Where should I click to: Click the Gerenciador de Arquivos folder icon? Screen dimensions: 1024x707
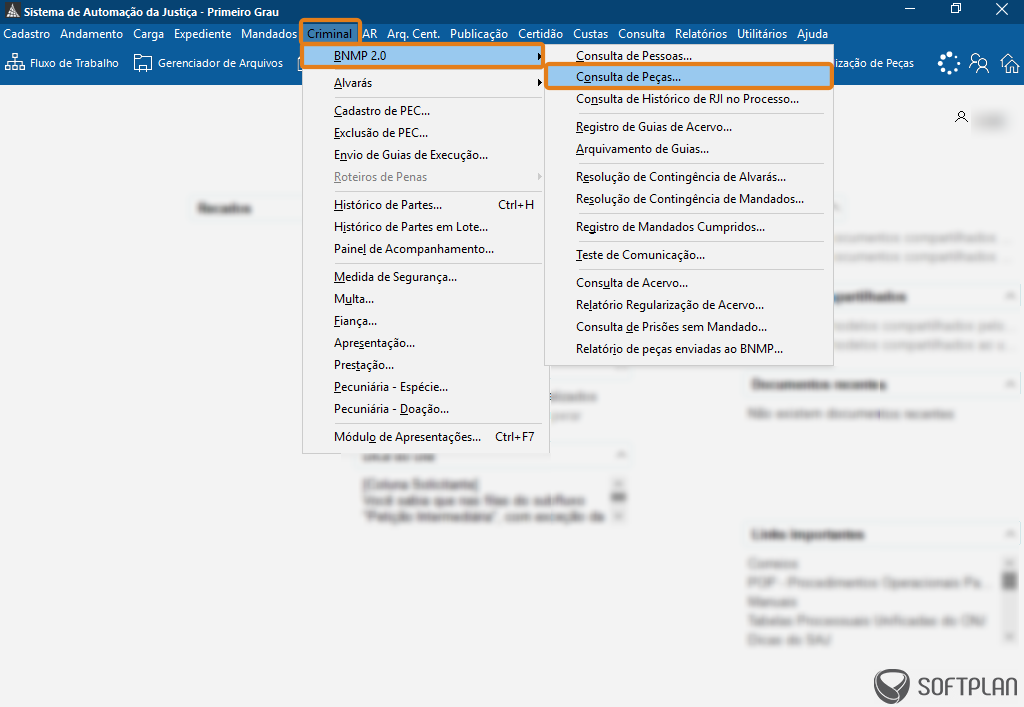coord(142,63)
